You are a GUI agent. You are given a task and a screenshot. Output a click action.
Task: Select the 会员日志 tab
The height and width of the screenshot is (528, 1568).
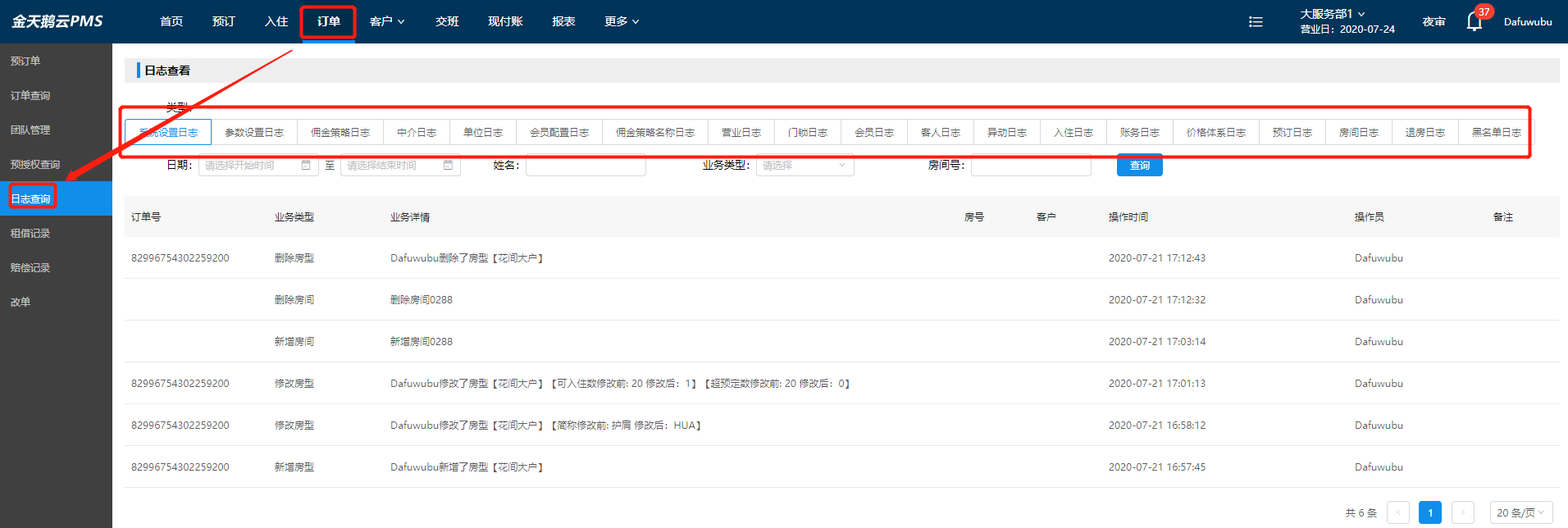point(874,133)
